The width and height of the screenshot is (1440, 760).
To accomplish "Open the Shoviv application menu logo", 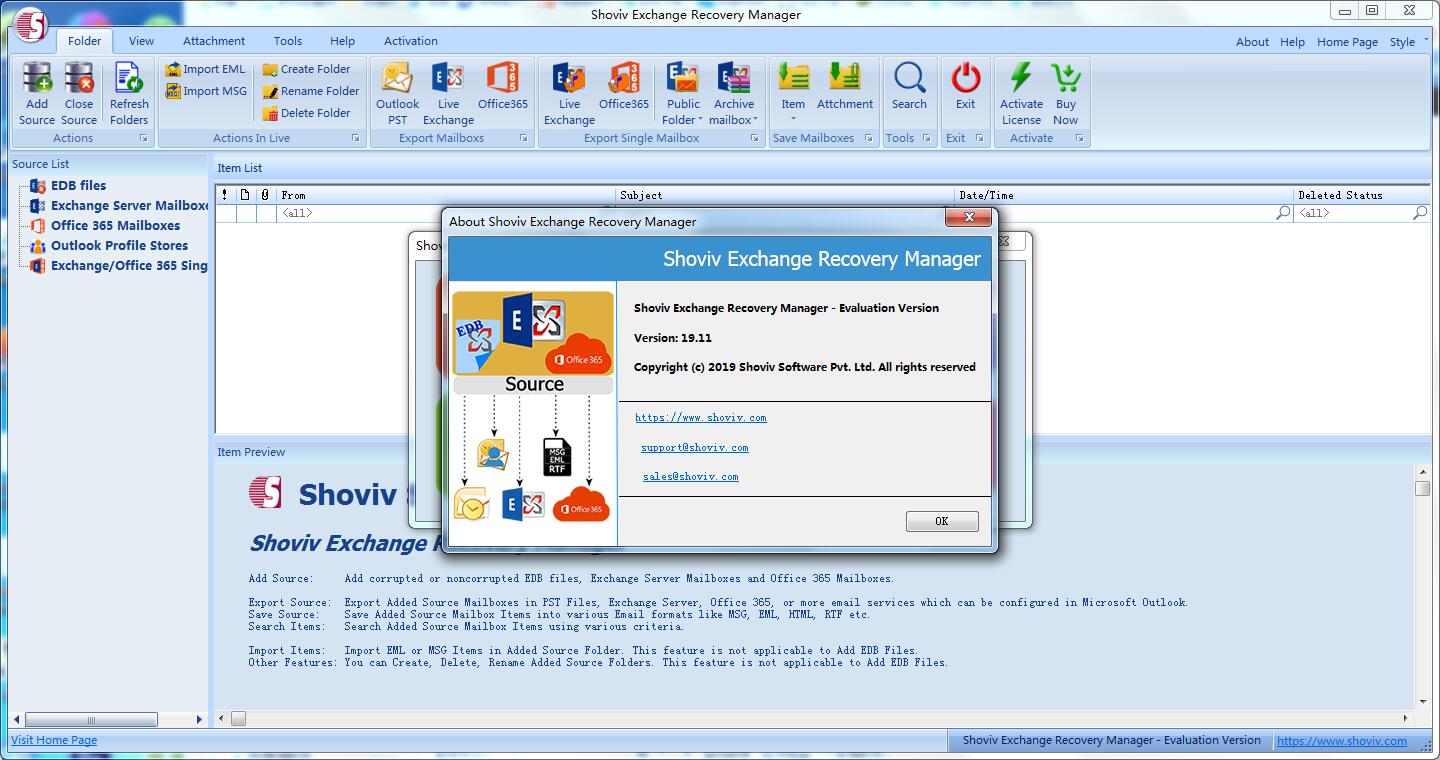I will coord(30,24).
